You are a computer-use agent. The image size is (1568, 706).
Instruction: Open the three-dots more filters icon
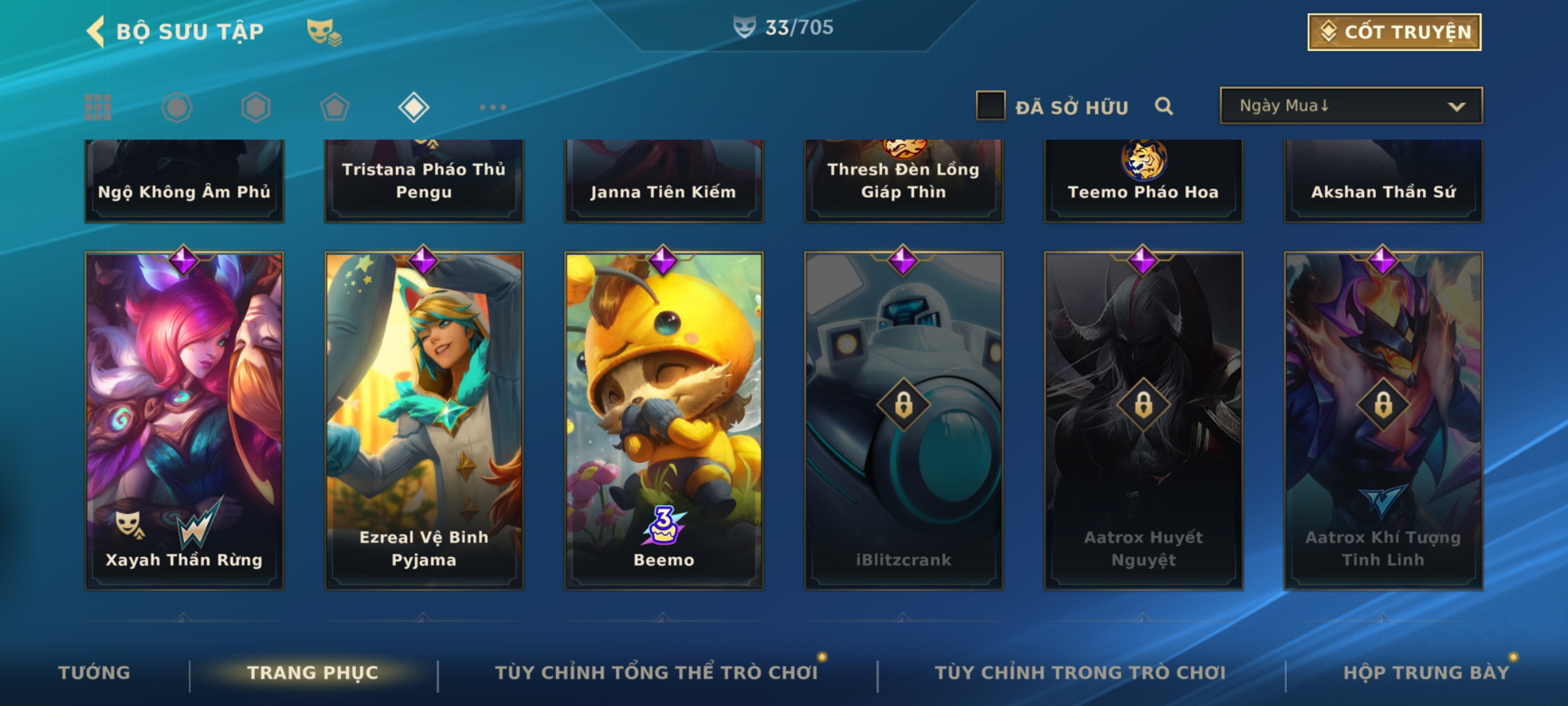493,107
